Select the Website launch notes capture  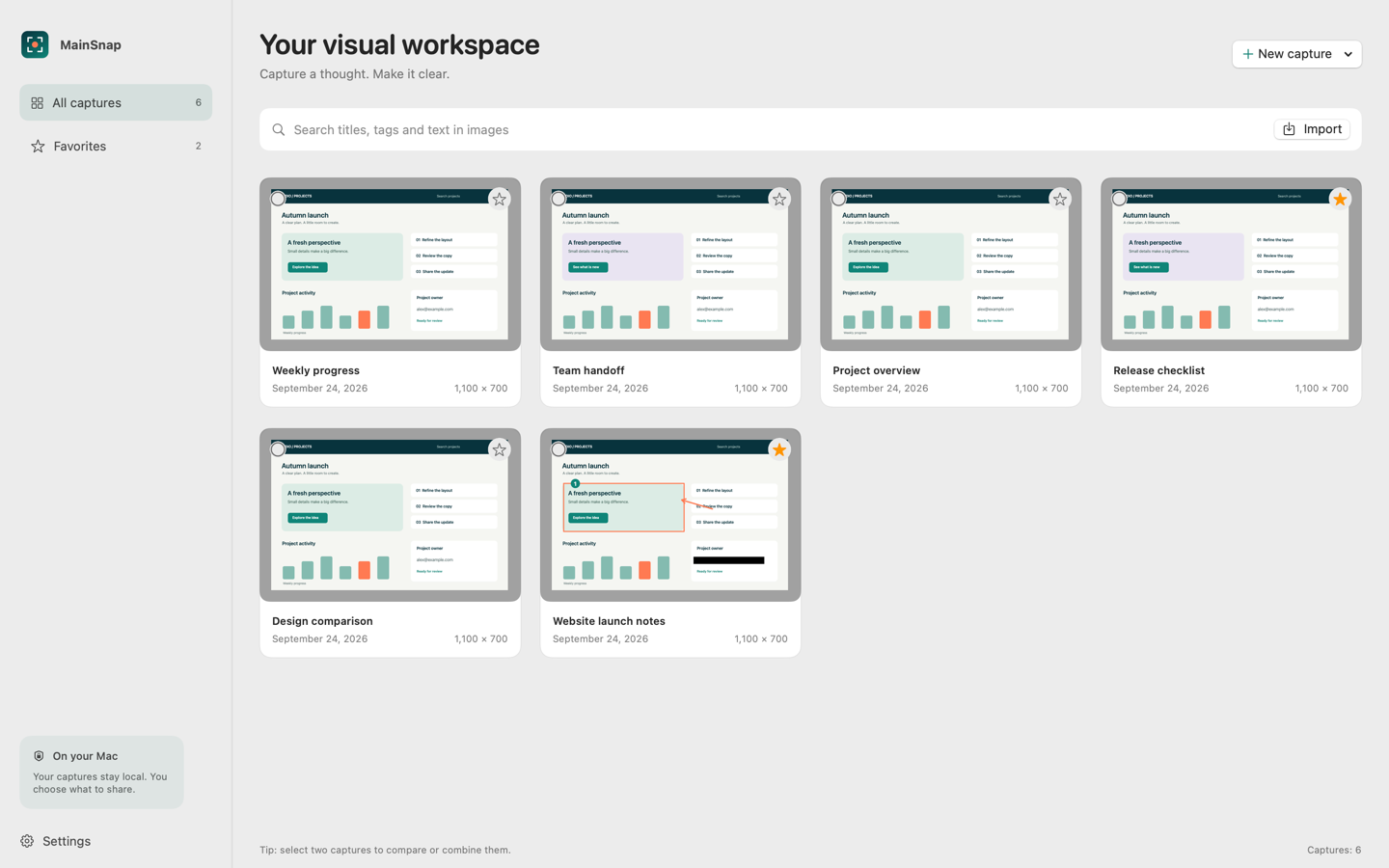[x=558, y=449]
